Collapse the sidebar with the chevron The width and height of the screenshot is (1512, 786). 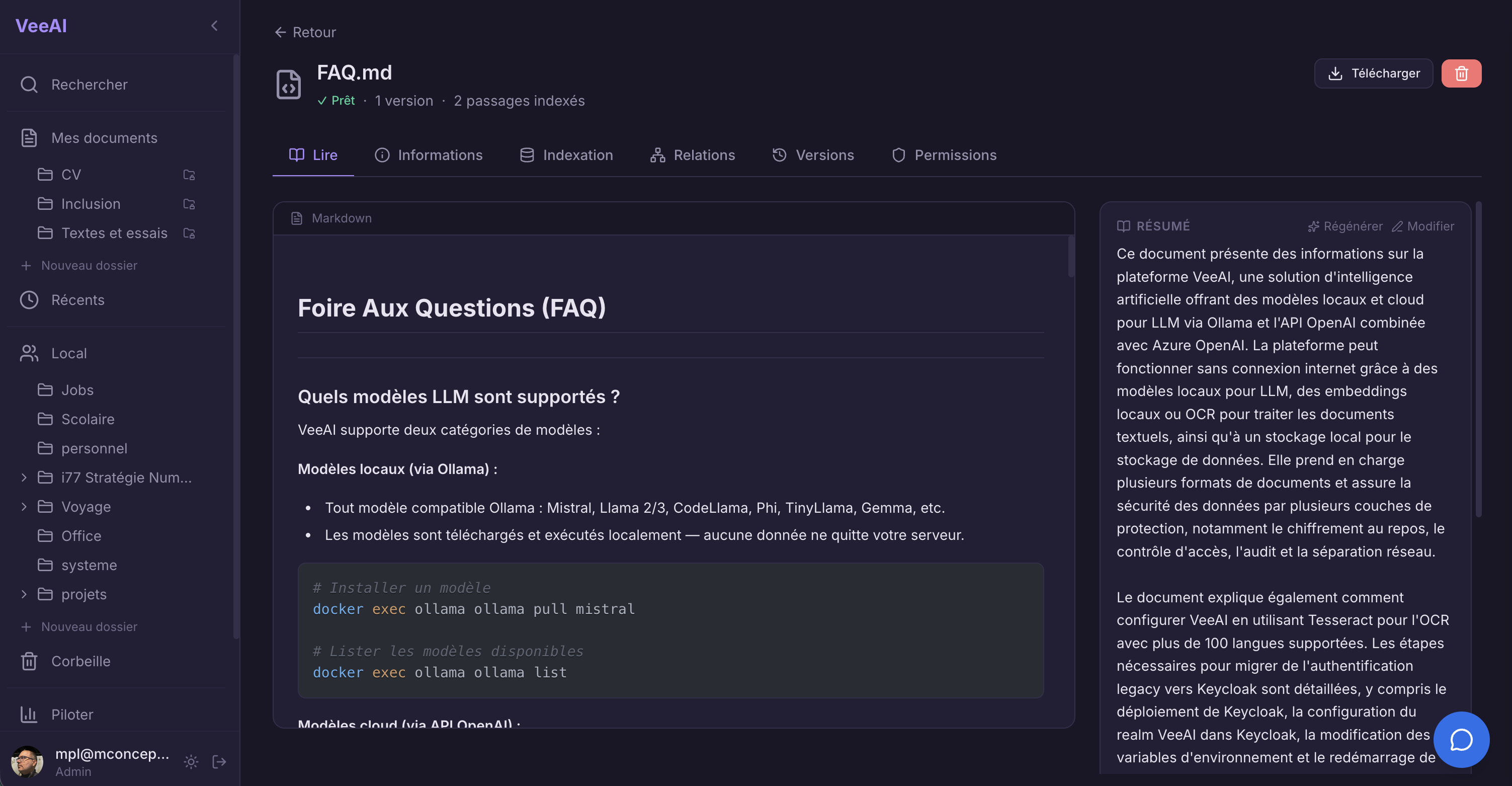tap(214, 26)
